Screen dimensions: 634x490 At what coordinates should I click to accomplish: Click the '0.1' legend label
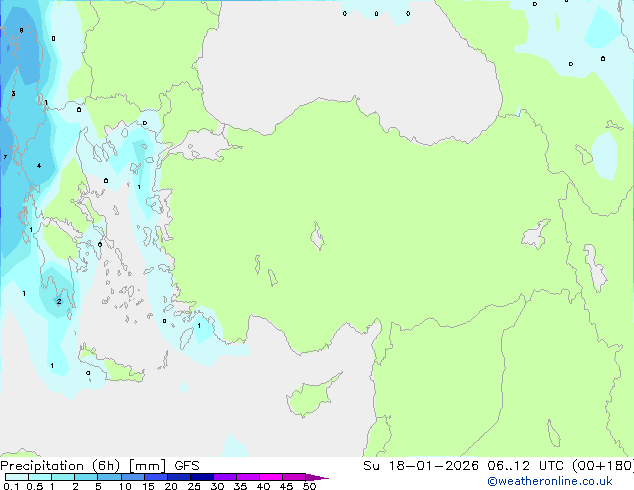[x=11, y=486]
